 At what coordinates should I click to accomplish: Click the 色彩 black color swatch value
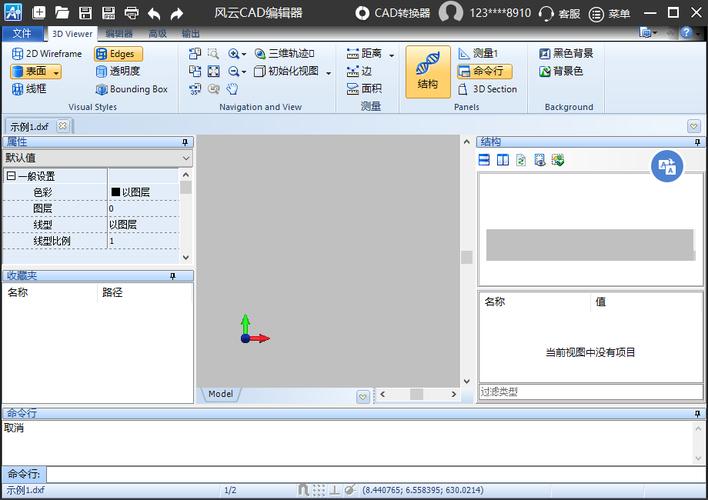(116, 192)
